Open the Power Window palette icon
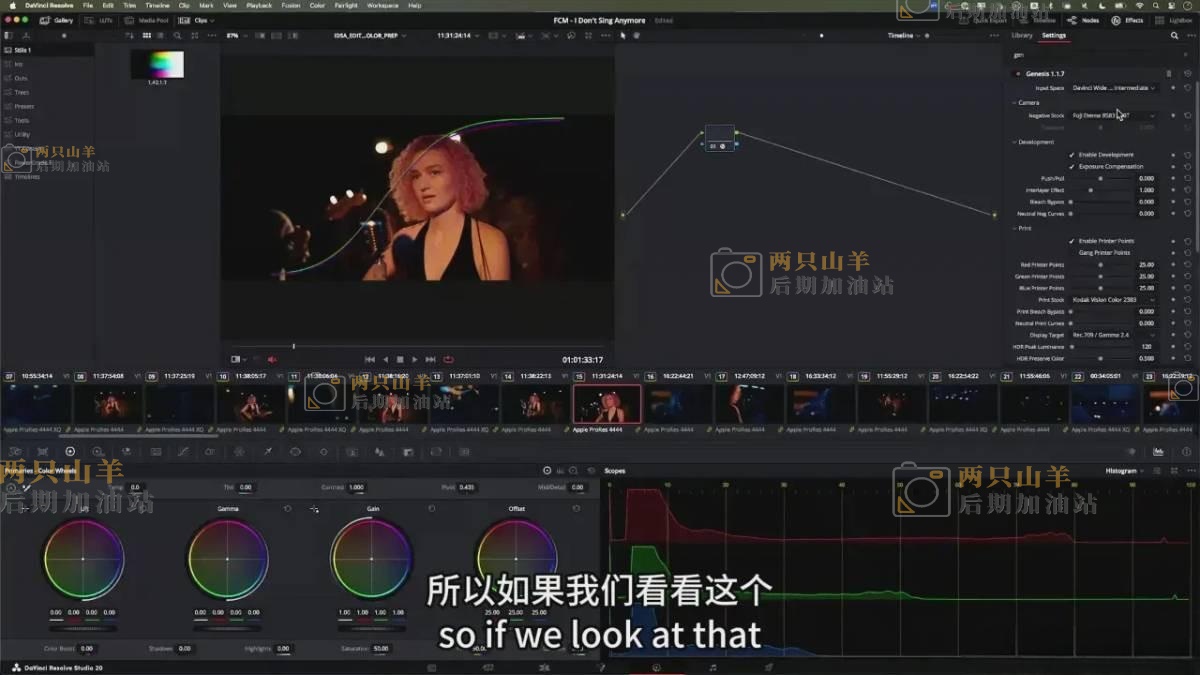Viewport: 1200px width, 675px height. click(x=295, y=452)
